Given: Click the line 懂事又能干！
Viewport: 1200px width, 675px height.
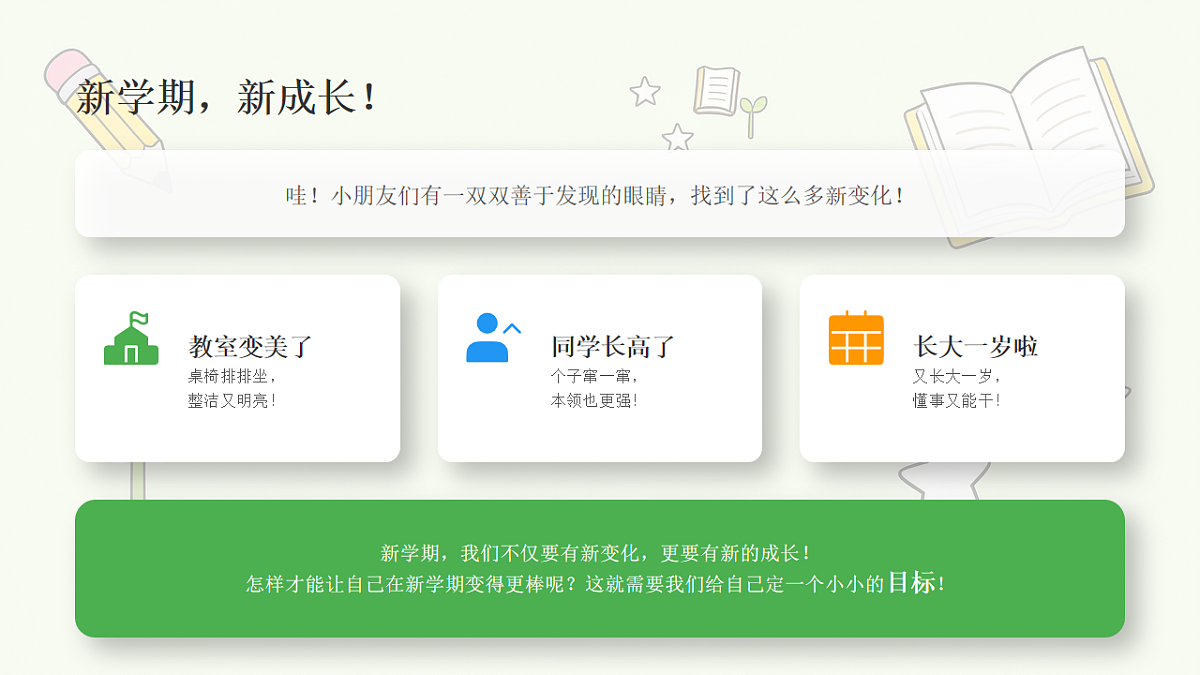Looking at the screenshot, I should click(958, 400).
